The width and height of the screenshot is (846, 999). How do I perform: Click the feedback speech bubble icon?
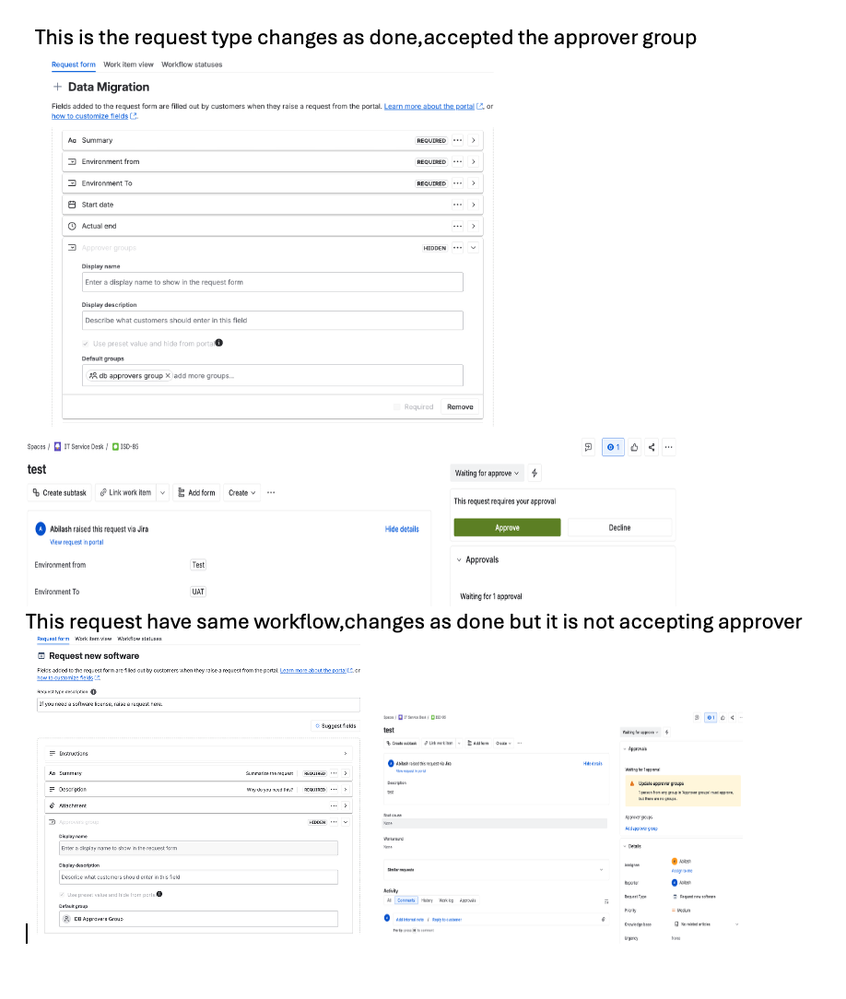click(589, 447)
